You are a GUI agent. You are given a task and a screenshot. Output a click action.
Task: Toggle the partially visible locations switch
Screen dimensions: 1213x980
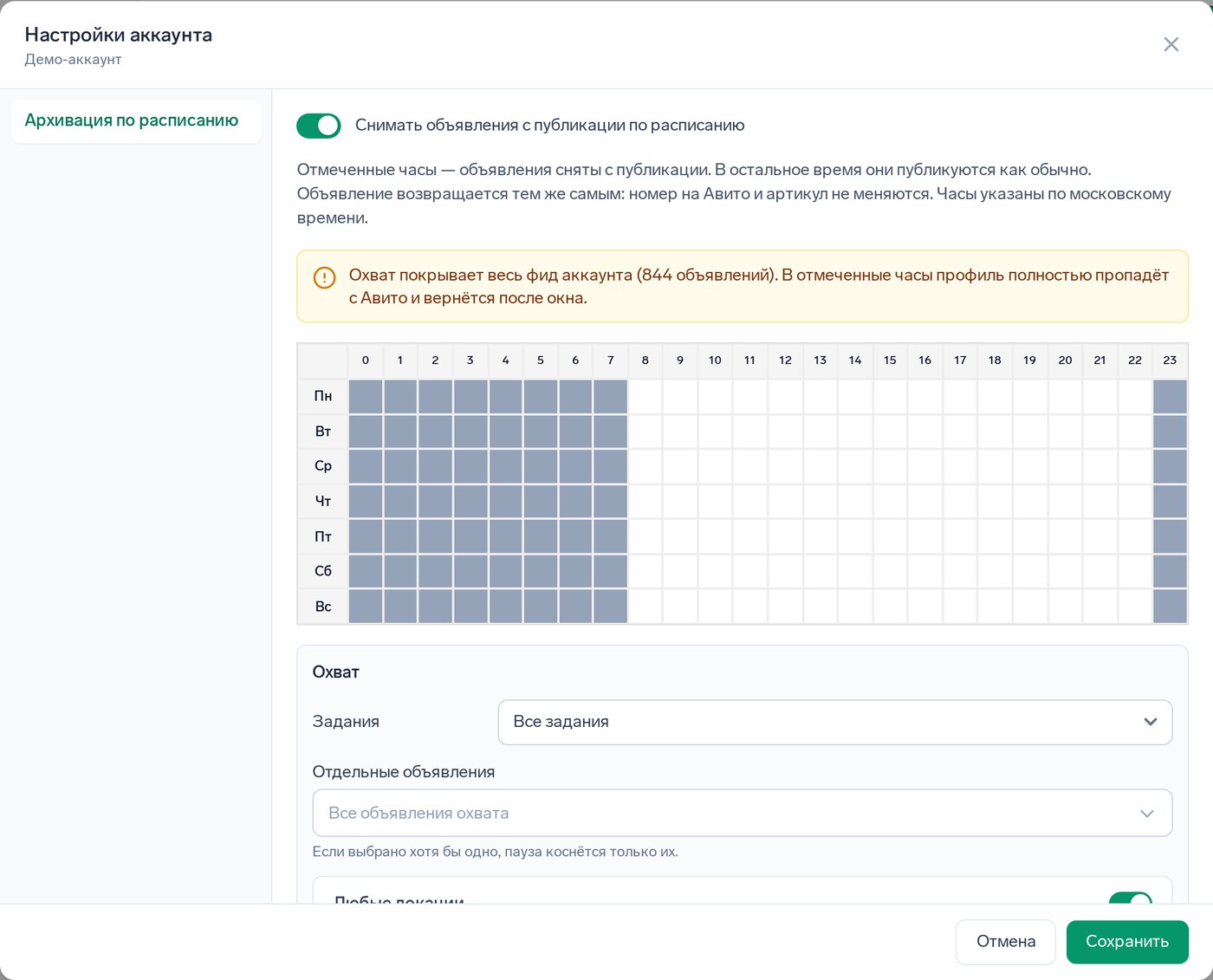point(1131,899)
